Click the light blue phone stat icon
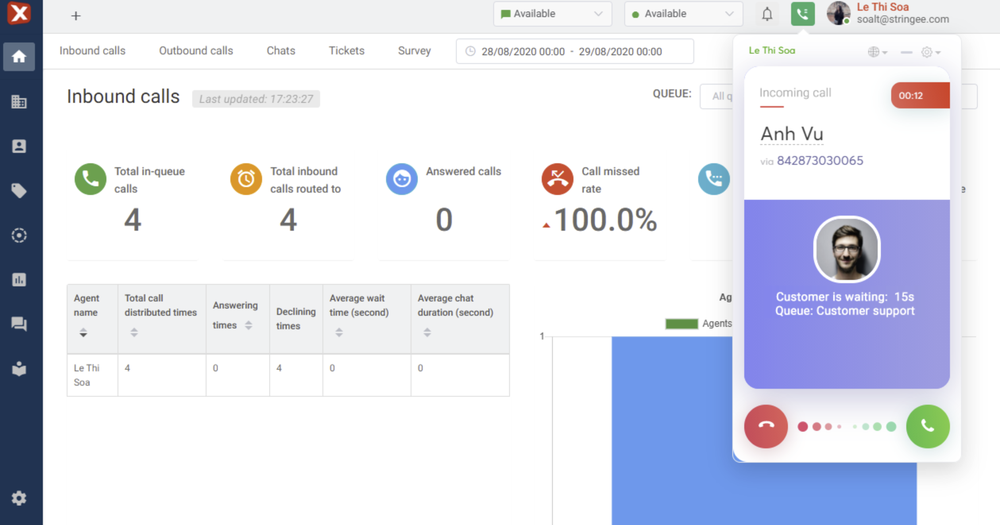Screen dimensions: 1000x525 point(714,179)
